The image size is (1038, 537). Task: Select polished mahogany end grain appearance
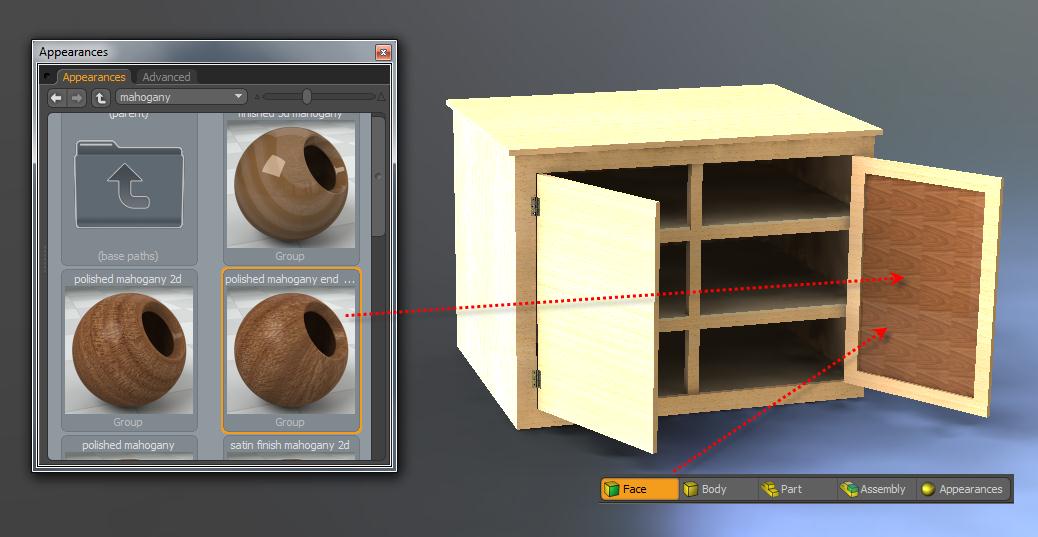291,350
